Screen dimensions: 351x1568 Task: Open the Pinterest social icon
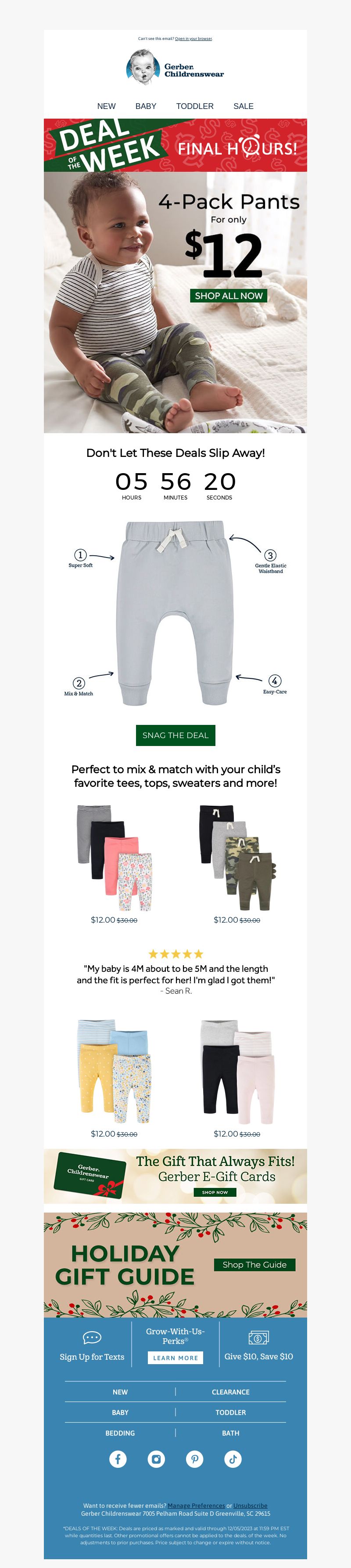195,1459
